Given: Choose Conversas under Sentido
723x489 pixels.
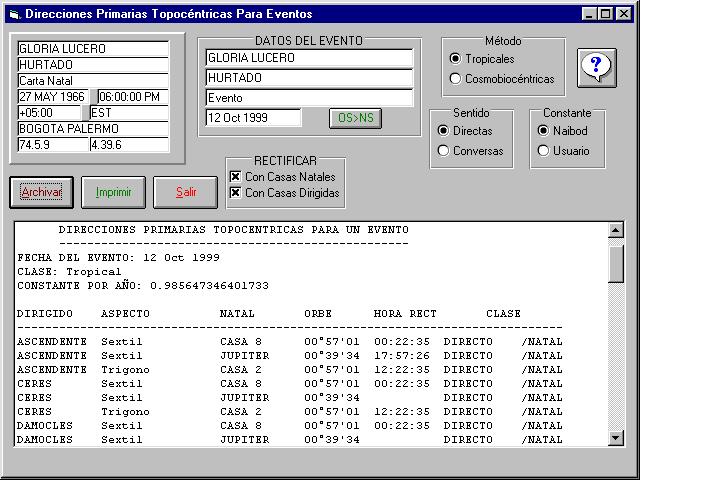Looking at the screenshot, I should (444, 151).
